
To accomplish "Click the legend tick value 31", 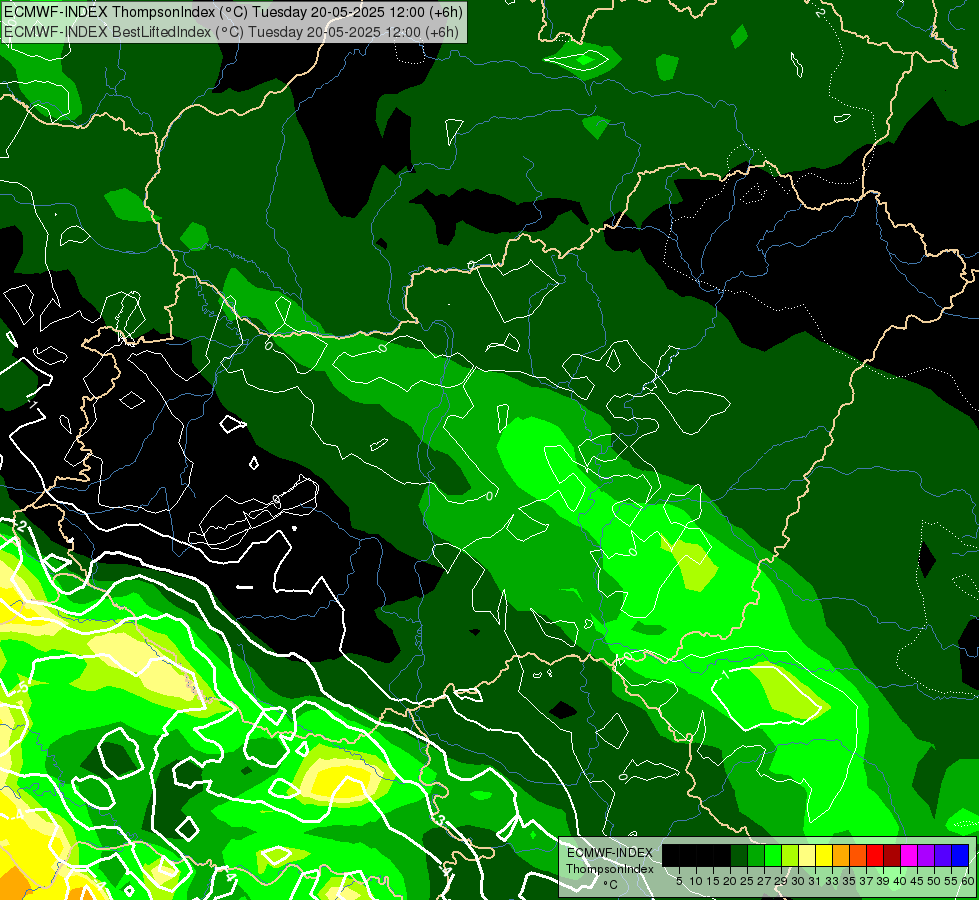I will [815, 881].
